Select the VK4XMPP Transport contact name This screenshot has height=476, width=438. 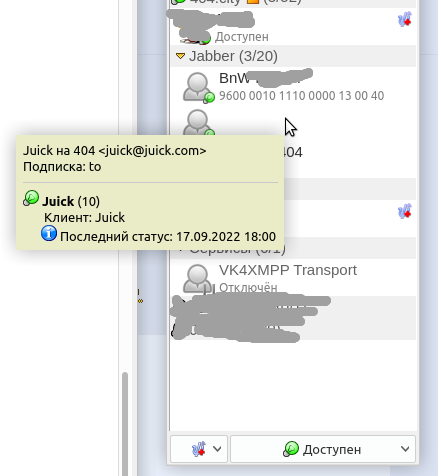(288, 270)
